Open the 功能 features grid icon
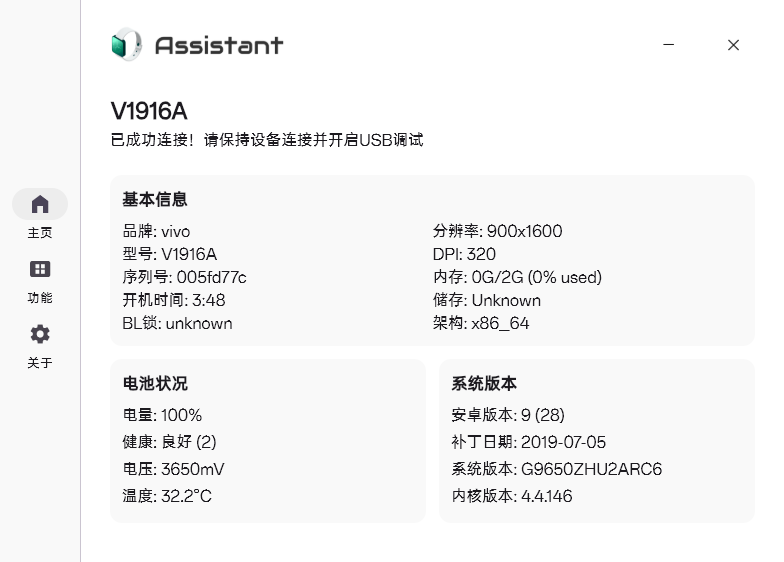Screen dimensions: 784x562 click(x=40, y=269)
